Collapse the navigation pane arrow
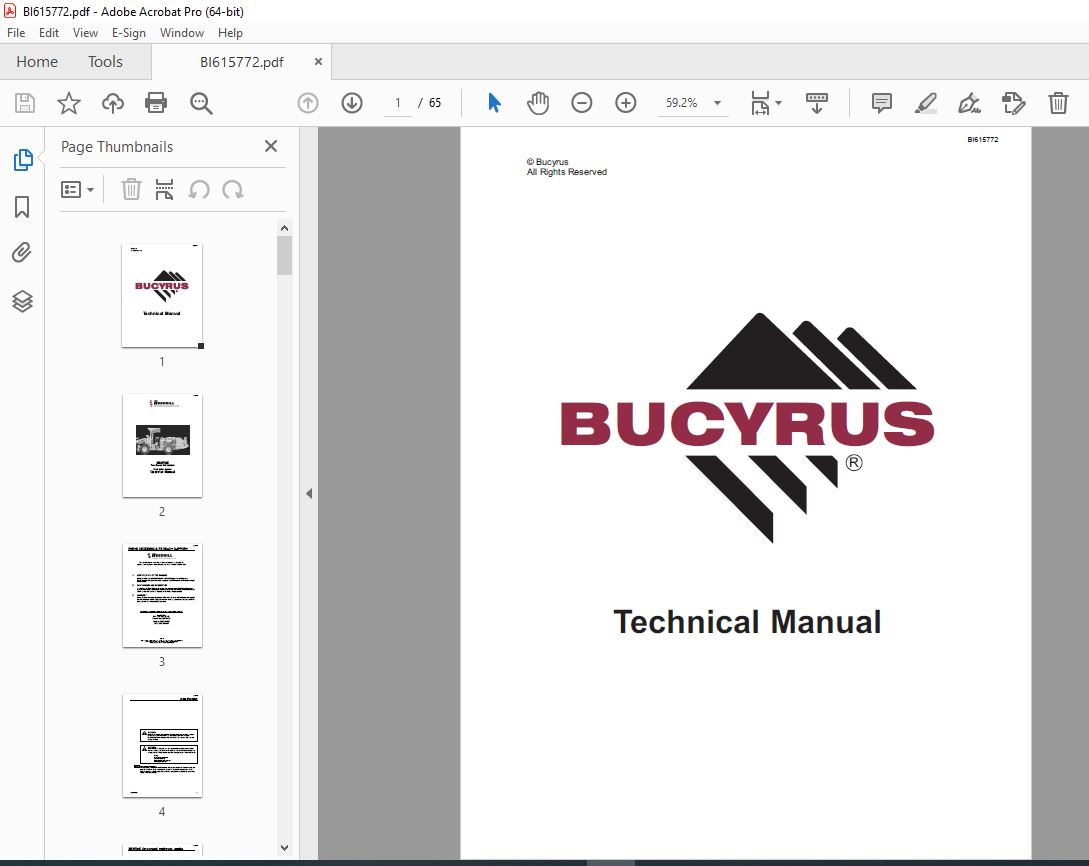The width and height of the screenshot is (1089, 866). coord(309,494)
